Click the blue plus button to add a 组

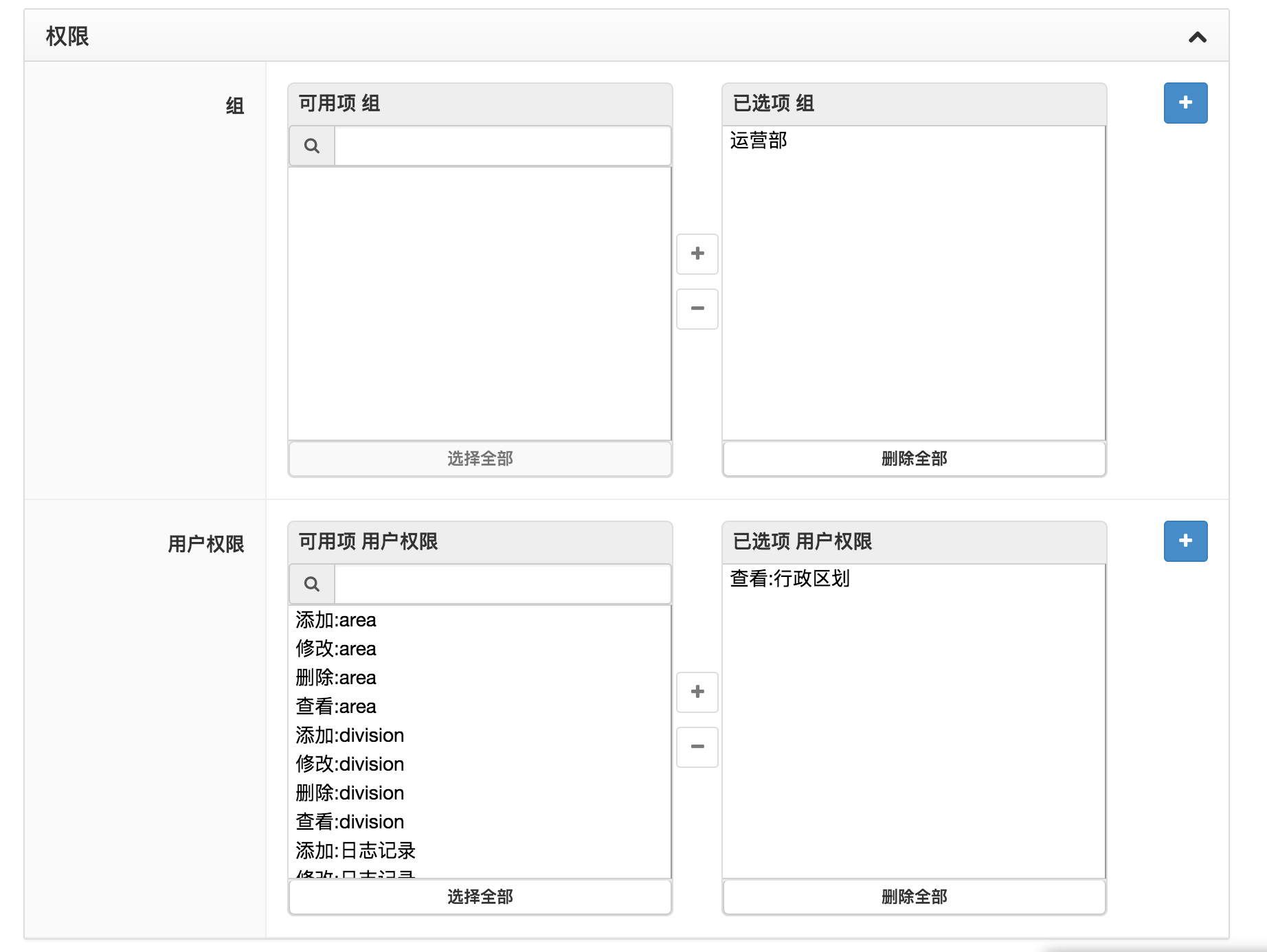(1185, 103)
